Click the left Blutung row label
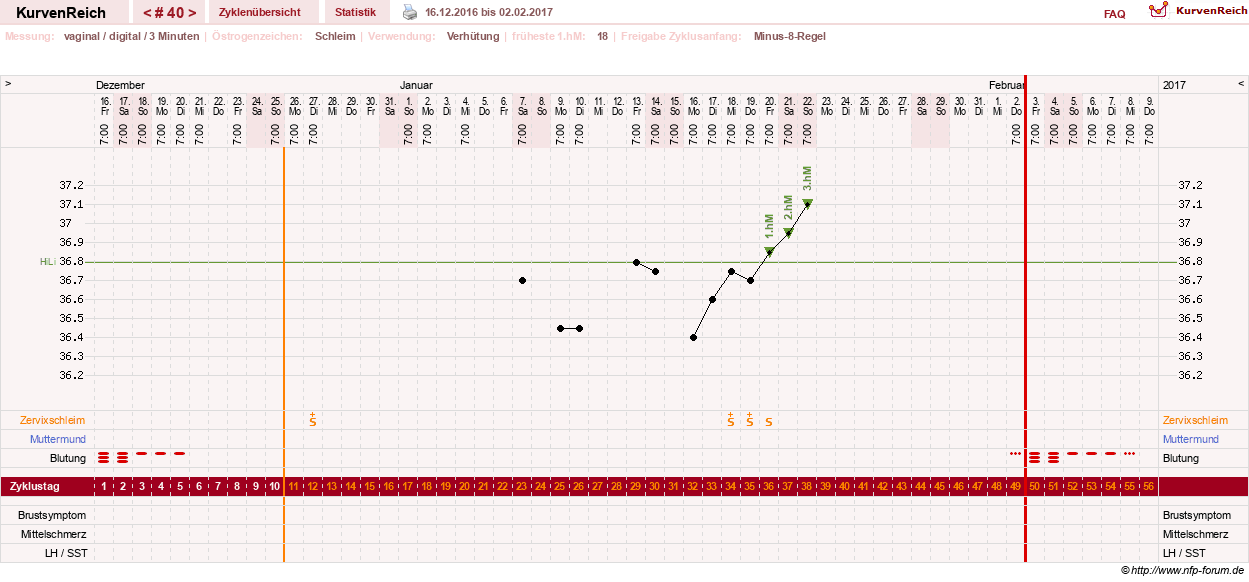This screenshot has width=1249, height=582. click(x=68, y=458)
